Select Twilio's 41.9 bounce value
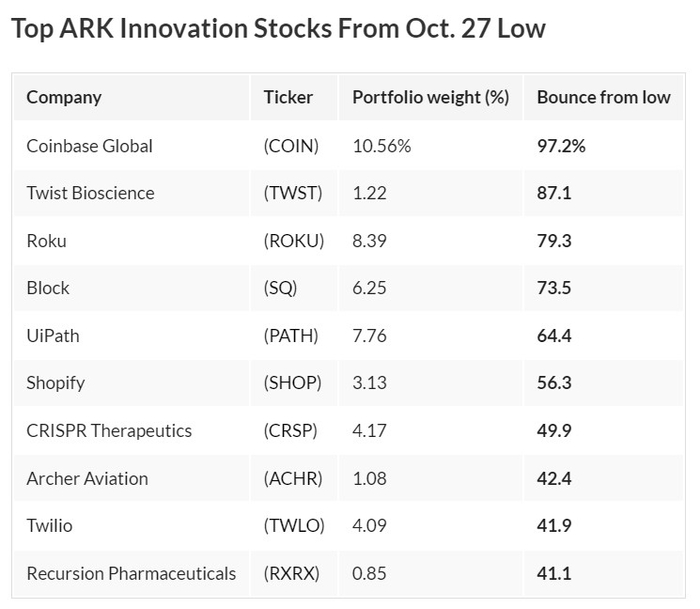700x609 pixels. tap(554, 525)
